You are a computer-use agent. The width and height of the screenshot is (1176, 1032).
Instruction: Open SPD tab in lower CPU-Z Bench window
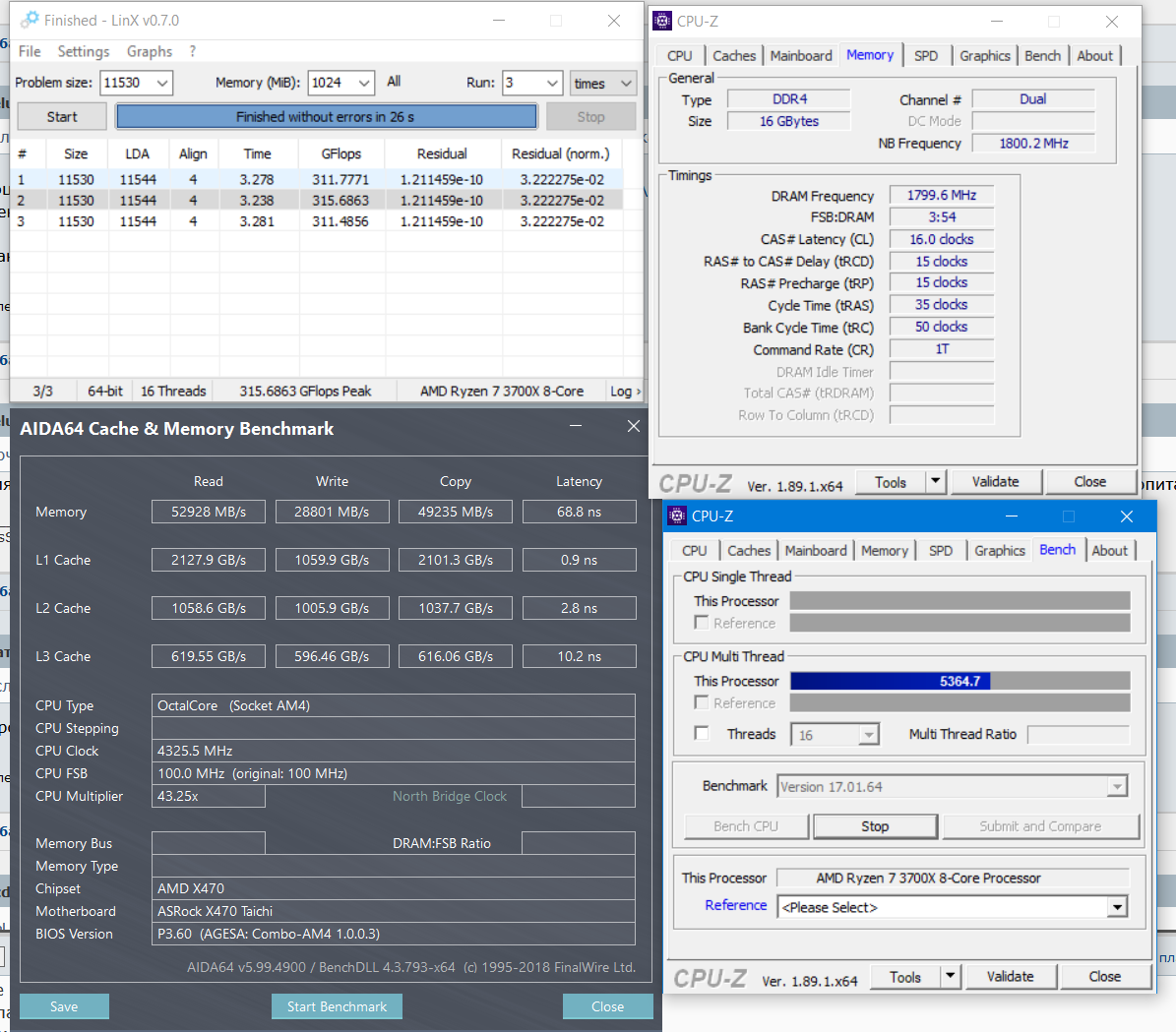pyautogui.click(x=941, y=551)
